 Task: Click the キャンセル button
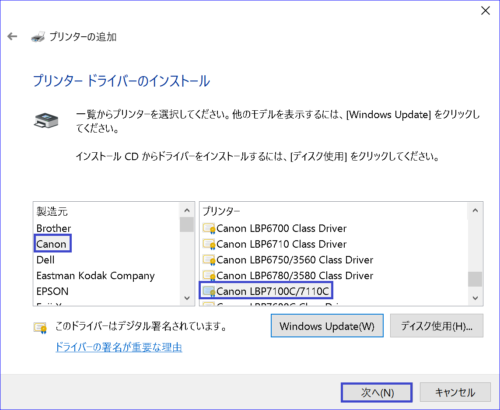pyautogui.click(x=455, y=392)
